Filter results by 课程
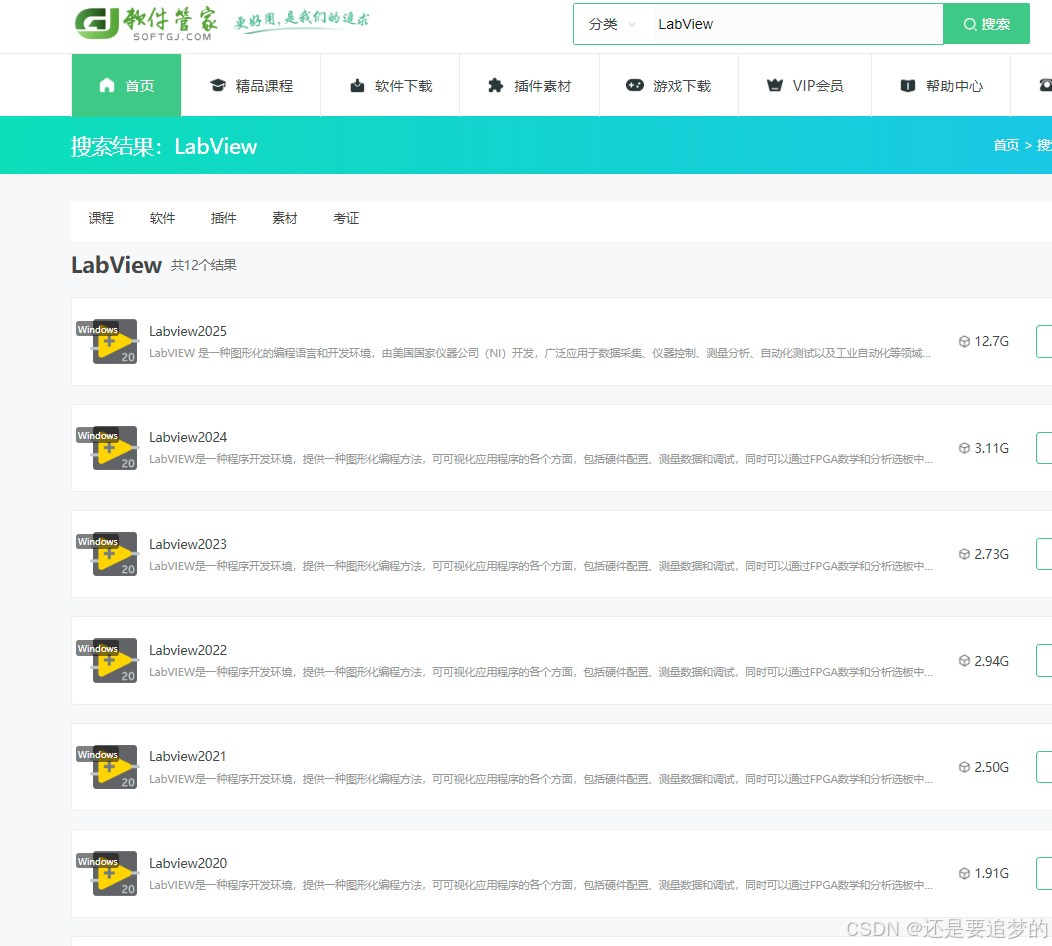This screenshot has width=1052, height=946. point(101,218)
